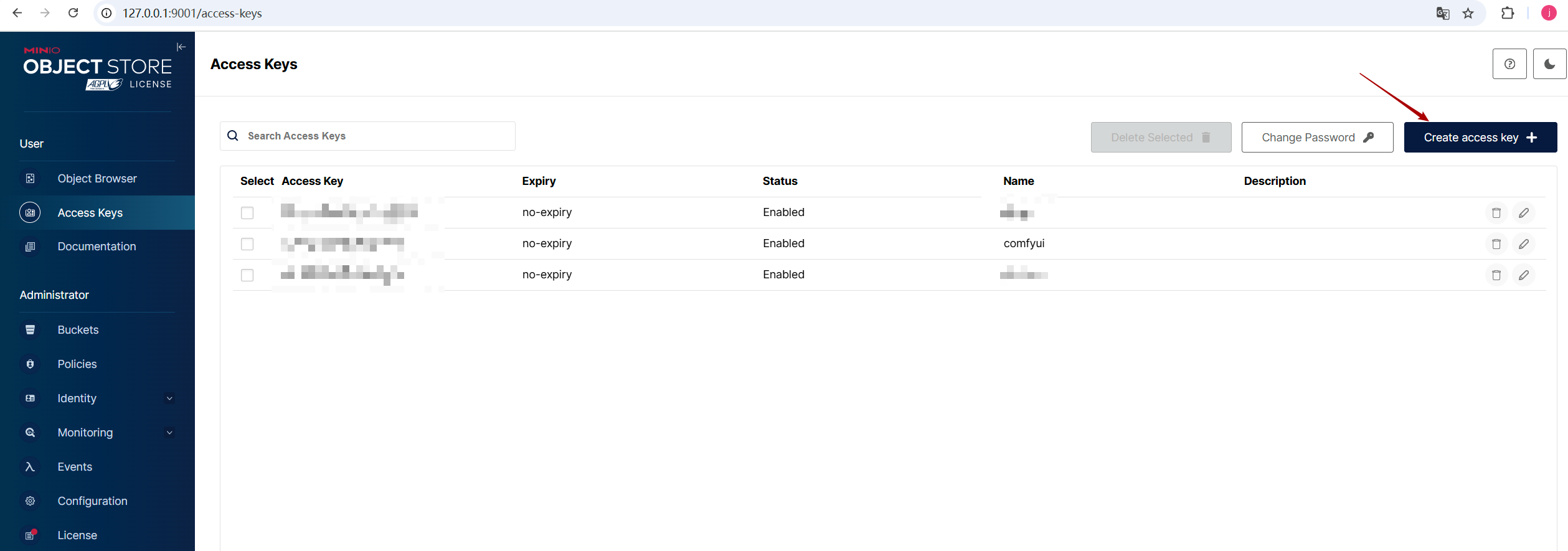The height and width of the screenshot is (551, 1568).
Task: Expand the Identity menu chevron
Action: pos(169,398)
